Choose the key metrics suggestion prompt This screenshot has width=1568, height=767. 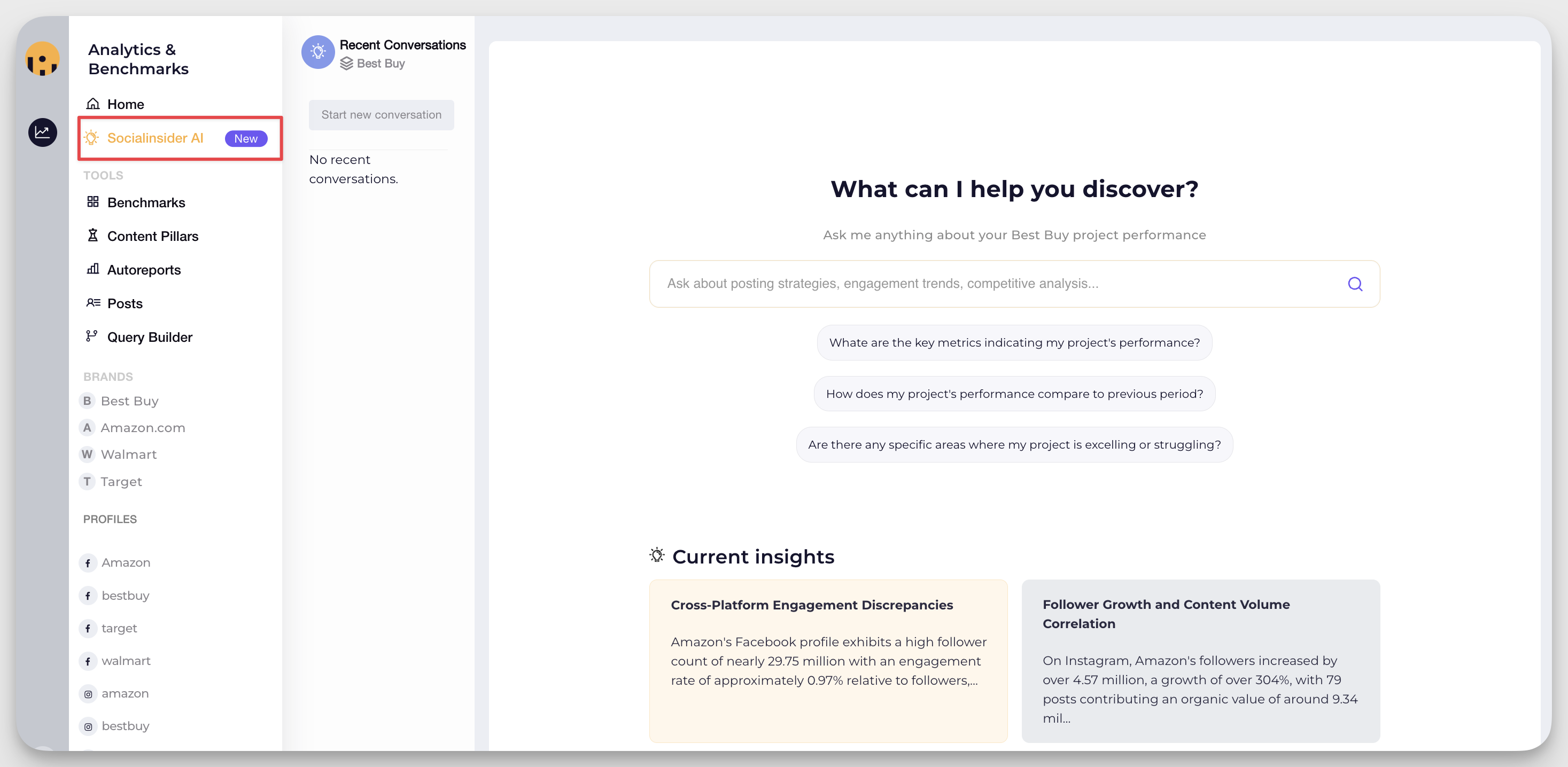pyautogui.click(x=1014, y=342)
